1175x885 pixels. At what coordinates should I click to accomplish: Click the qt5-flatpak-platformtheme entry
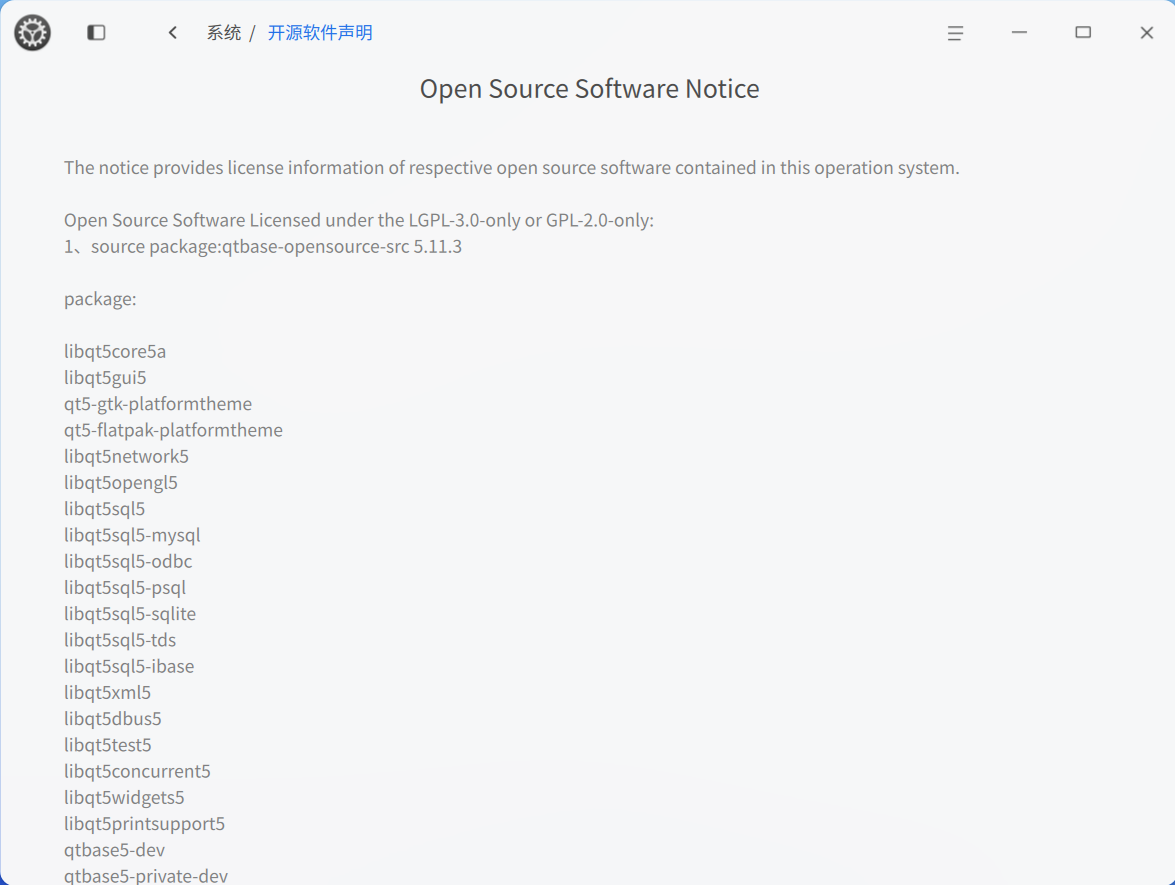(x=173, y=430)
